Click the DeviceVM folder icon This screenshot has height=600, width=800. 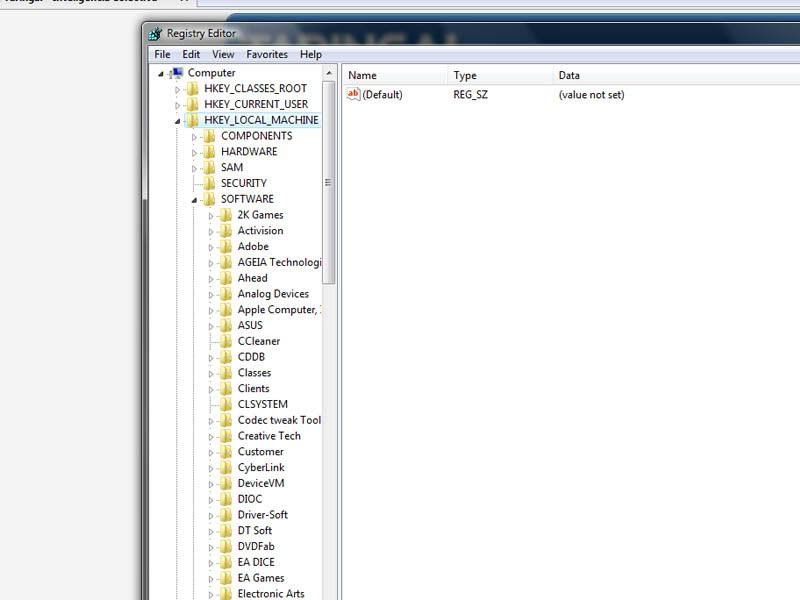point(226,484)
